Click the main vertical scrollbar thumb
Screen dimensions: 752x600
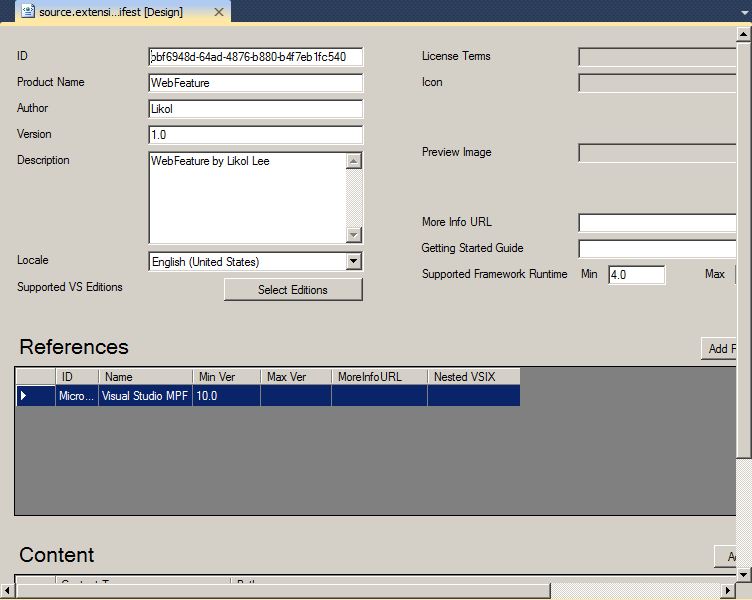pos(743,249)
